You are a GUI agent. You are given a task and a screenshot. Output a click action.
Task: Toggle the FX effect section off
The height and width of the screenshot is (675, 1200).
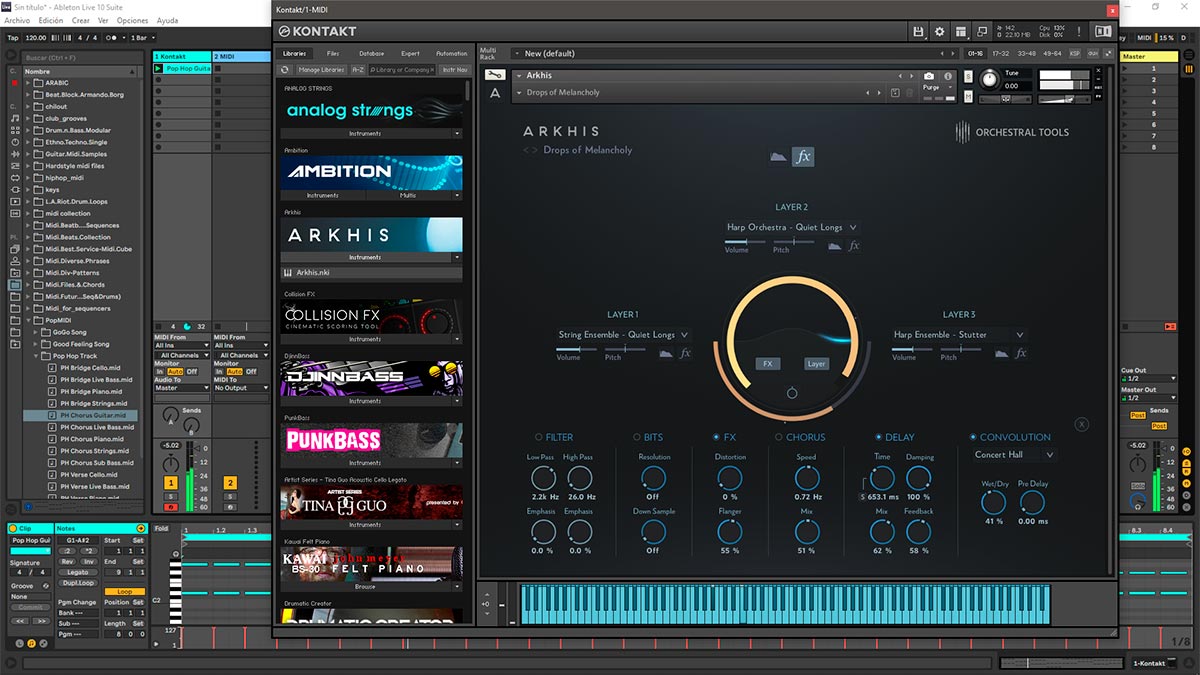point(716,437)
